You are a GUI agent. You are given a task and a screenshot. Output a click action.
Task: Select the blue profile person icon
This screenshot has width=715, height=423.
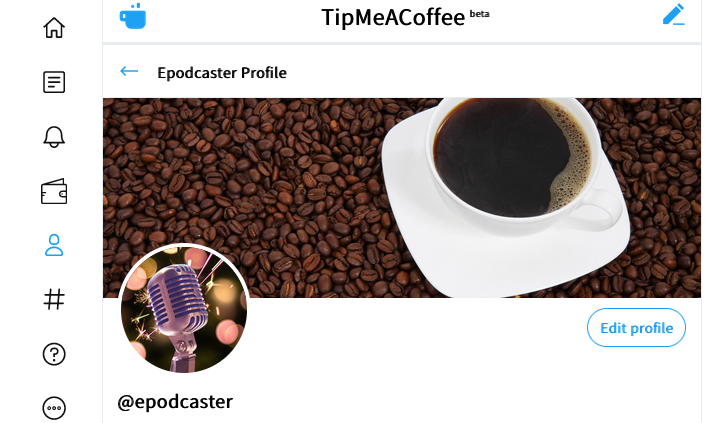54,245
